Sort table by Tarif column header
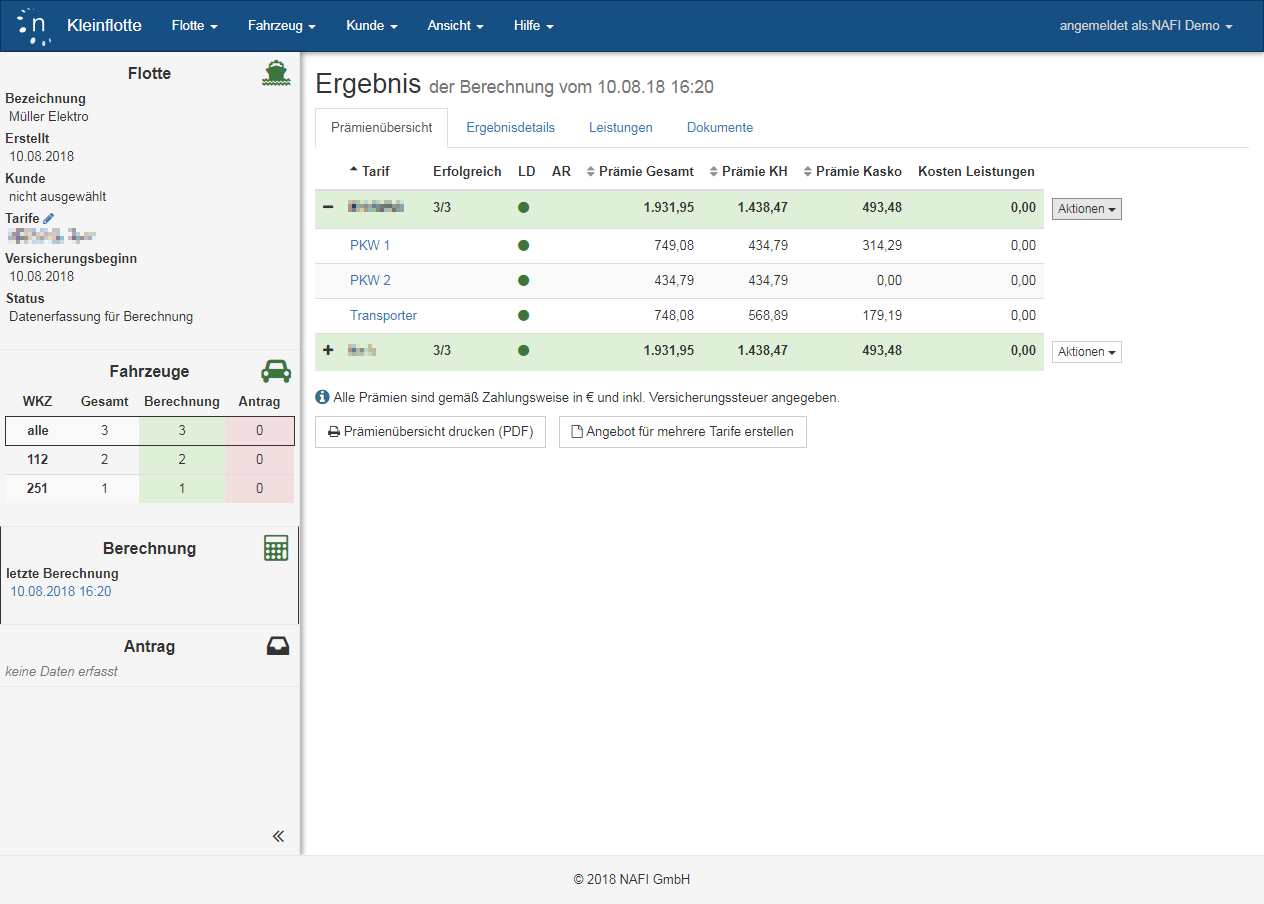 click(370, 171)
